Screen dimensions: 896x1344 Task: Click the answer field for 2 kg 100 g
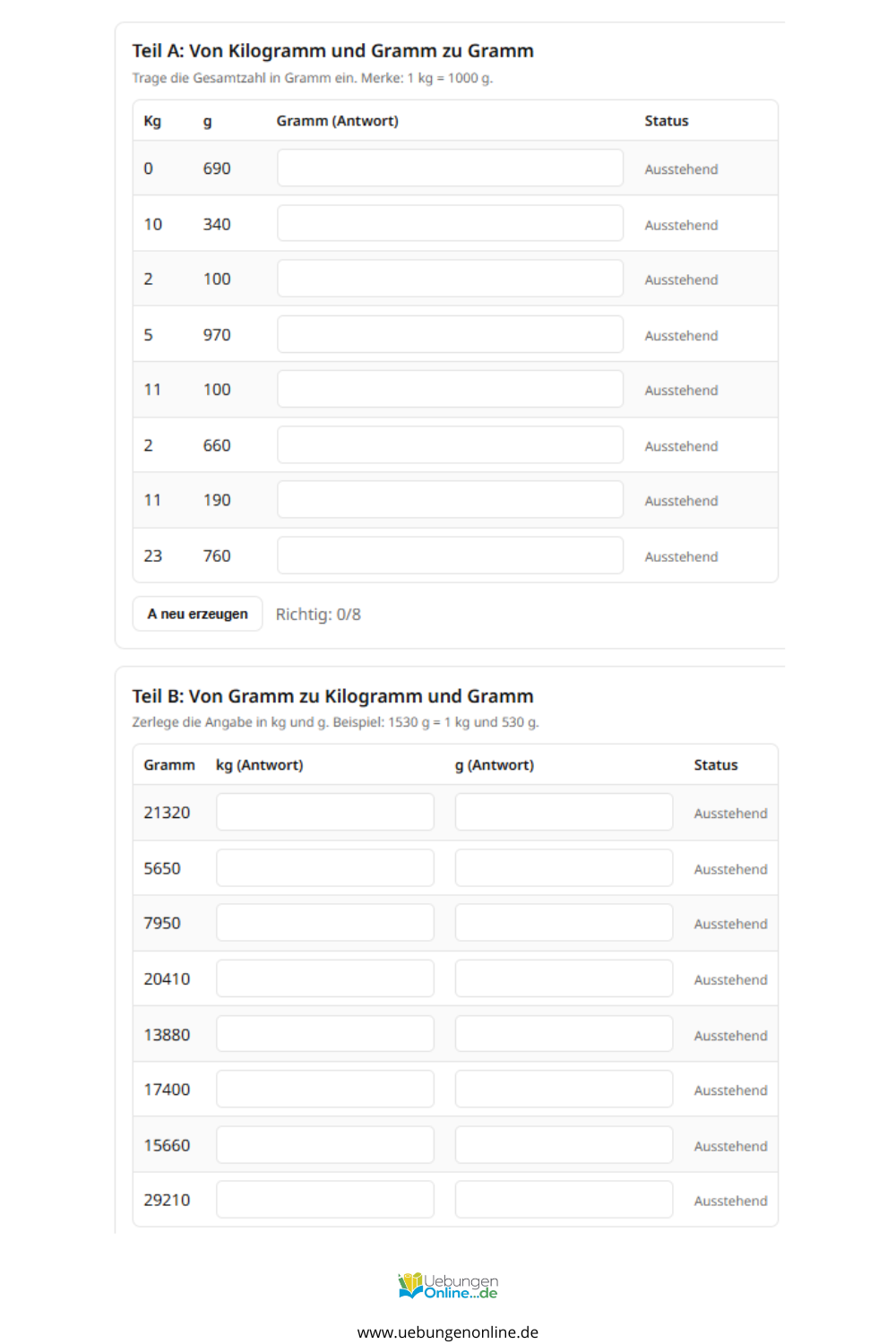click(x=450, y=279)
